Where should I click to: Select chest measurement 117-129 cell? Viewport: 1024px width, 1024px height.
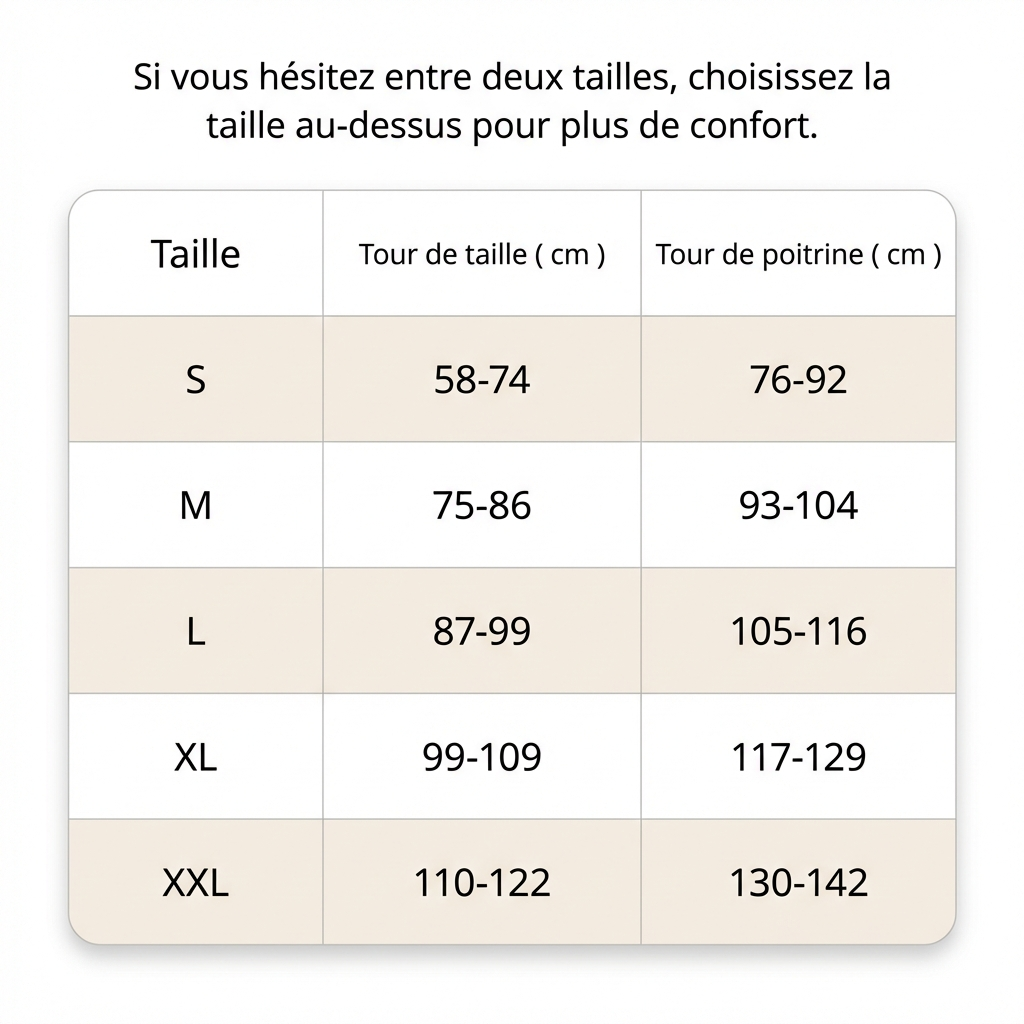click(798, 757)
